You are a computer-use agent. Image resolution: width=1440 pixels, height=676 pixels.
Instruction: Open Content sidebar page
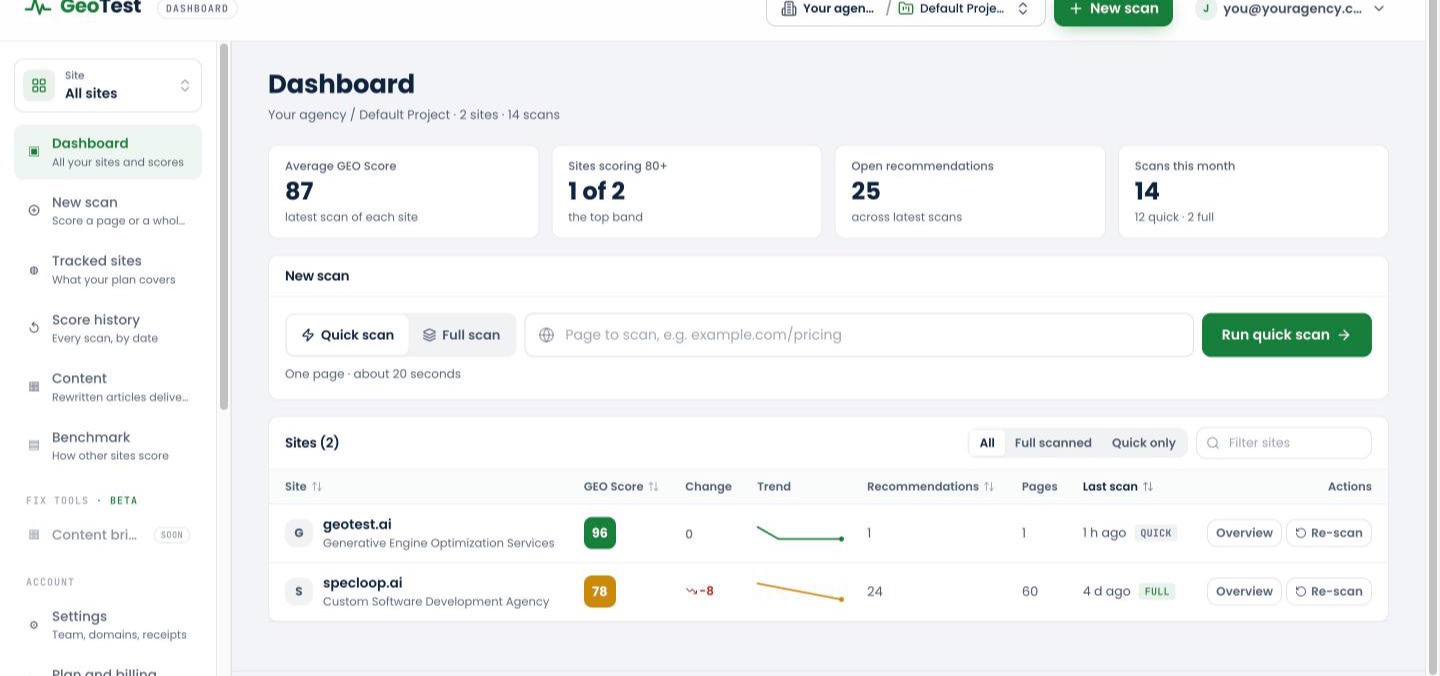click(108, 387)
